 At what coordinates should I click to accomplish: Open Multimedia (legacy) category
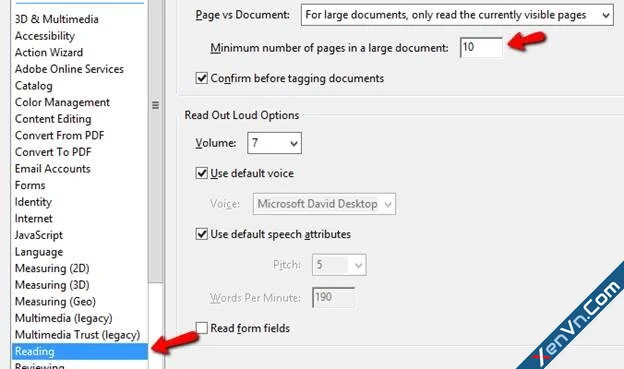(64, 318)
